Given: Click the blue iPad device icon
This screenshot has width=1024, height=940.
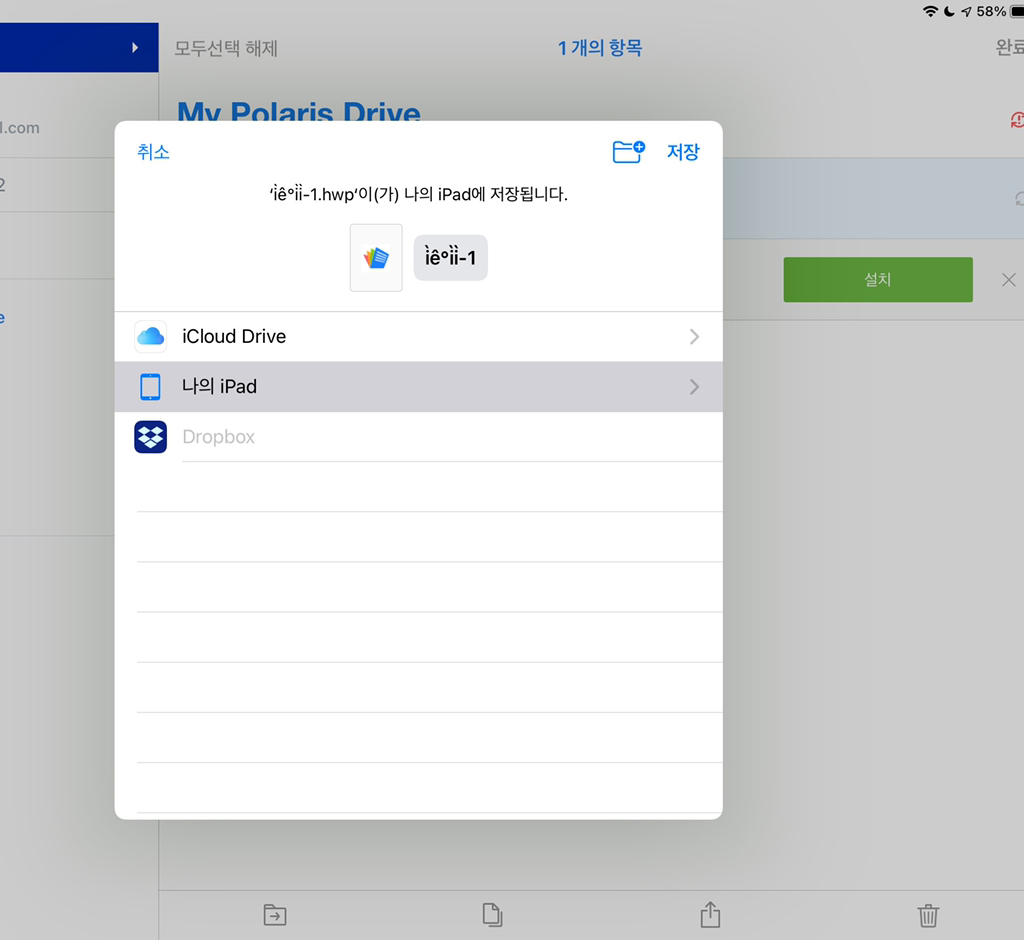Looking at the screenshot, I should (151, 387).
